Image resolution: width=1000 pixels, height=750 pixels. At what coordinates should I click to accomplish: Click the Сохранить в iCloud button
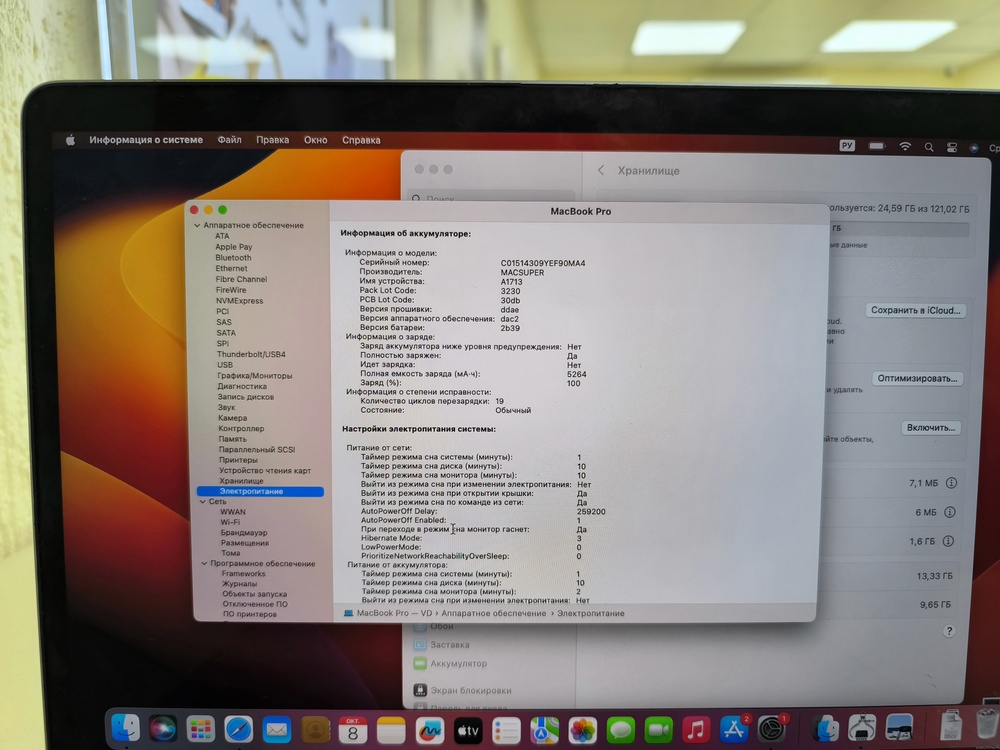[919, 310]
